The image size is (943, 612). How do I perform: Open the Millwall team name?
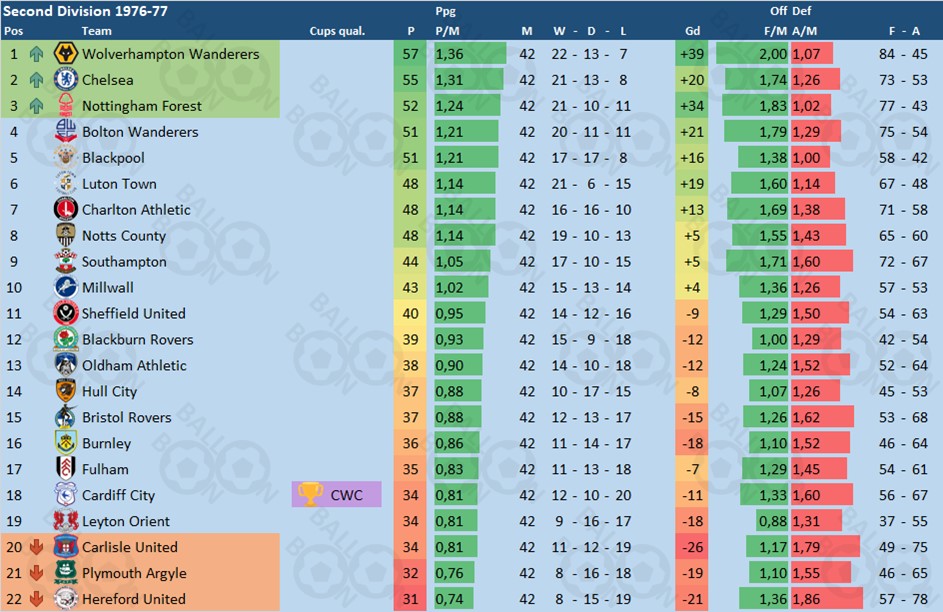[108, 287]
